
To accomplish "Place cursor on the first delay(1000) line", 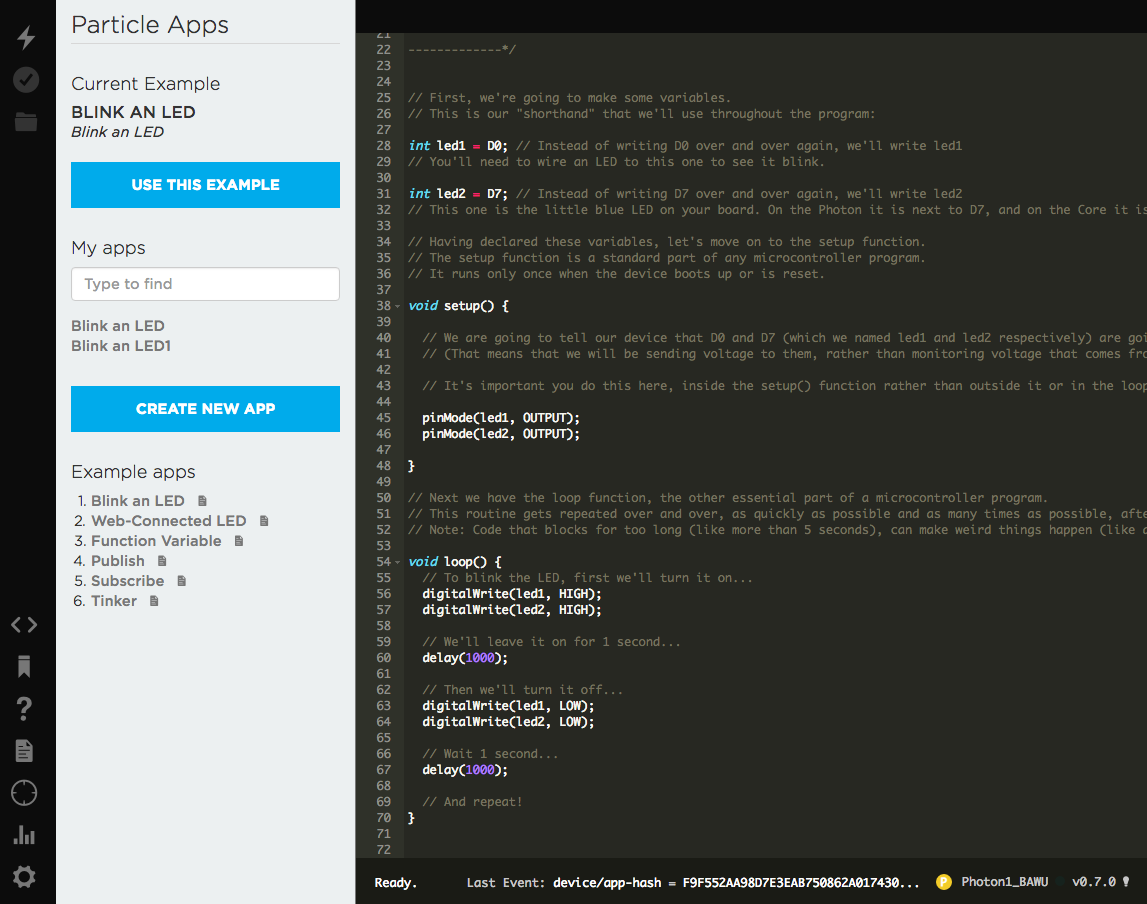I will (465, 658).
